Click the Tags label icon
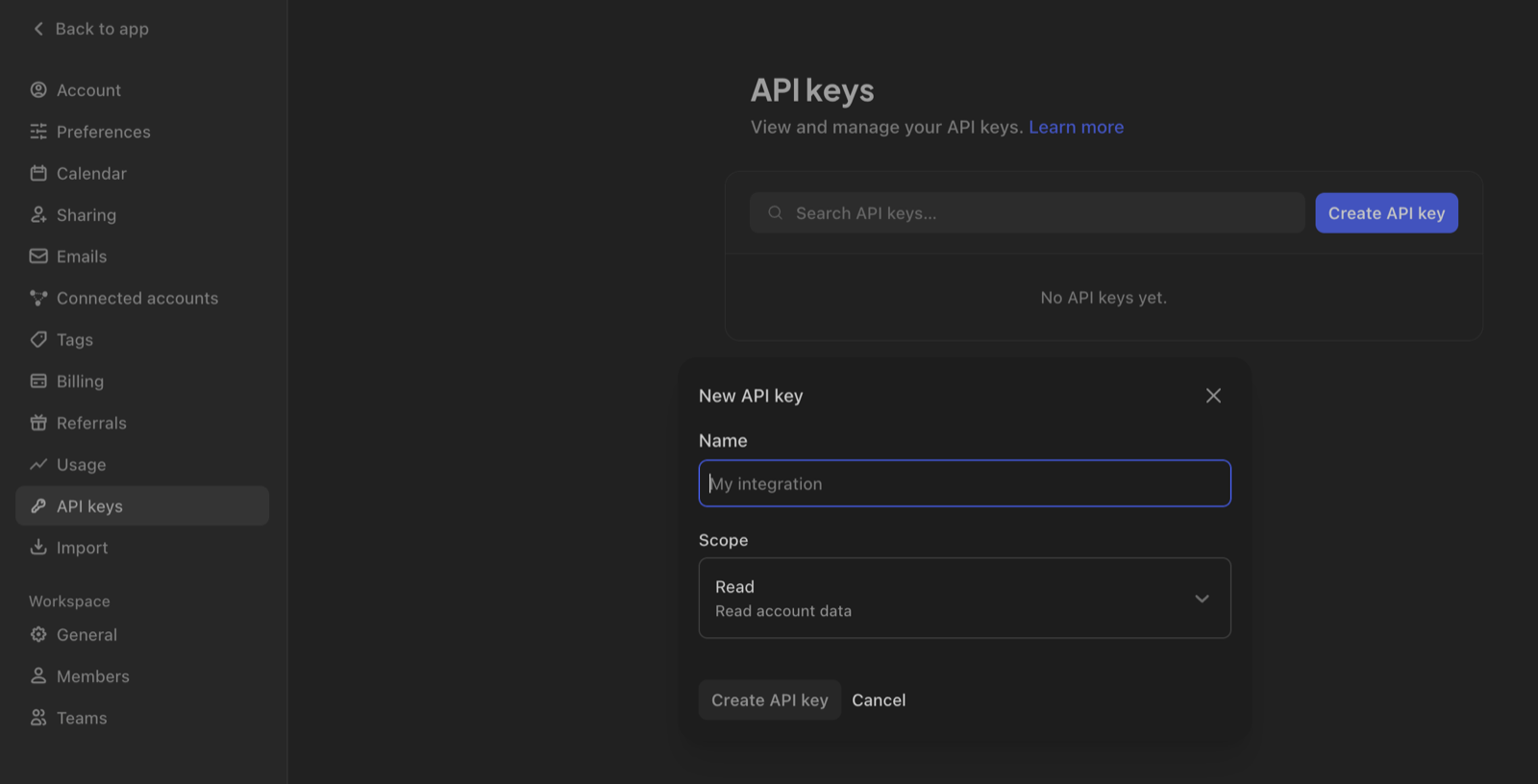1538x784 pixels. pyautogui.click(x=38, y=339)
